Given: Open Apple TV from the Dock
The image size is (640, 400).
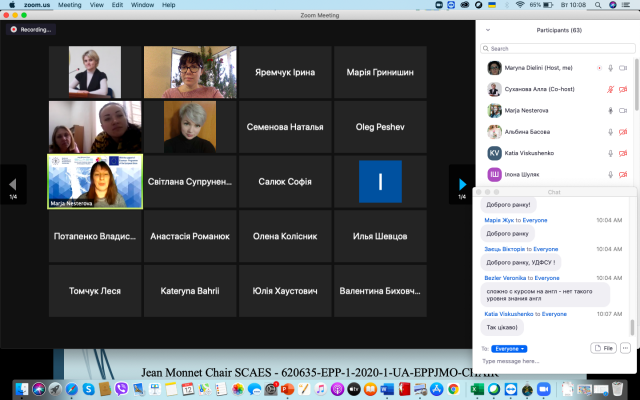Looking at the screenshot, I should click(x=354, y=389).
